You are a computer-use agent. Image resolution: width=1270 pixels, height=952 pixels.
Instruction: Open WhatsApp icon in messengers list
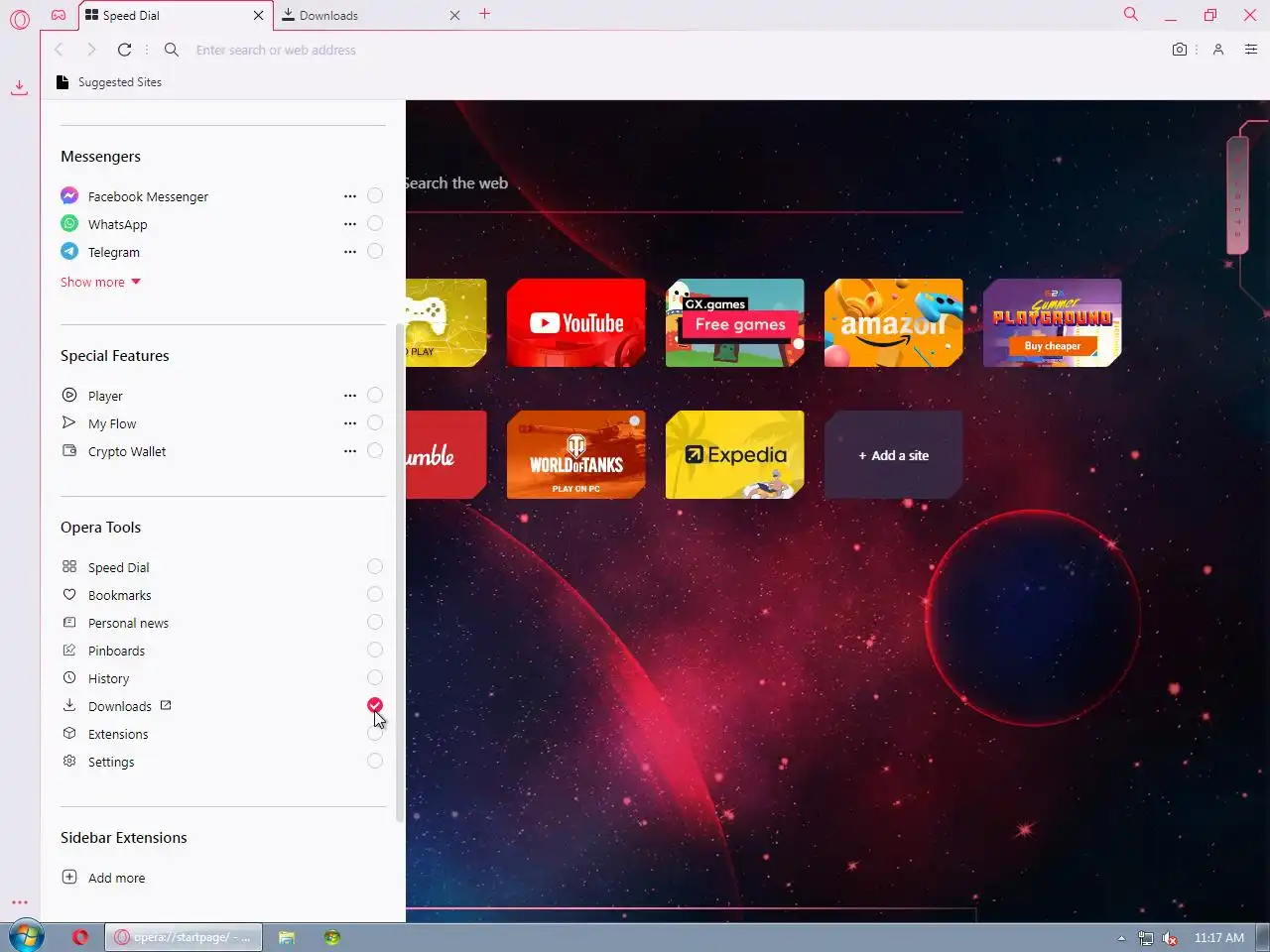(69, 223)
